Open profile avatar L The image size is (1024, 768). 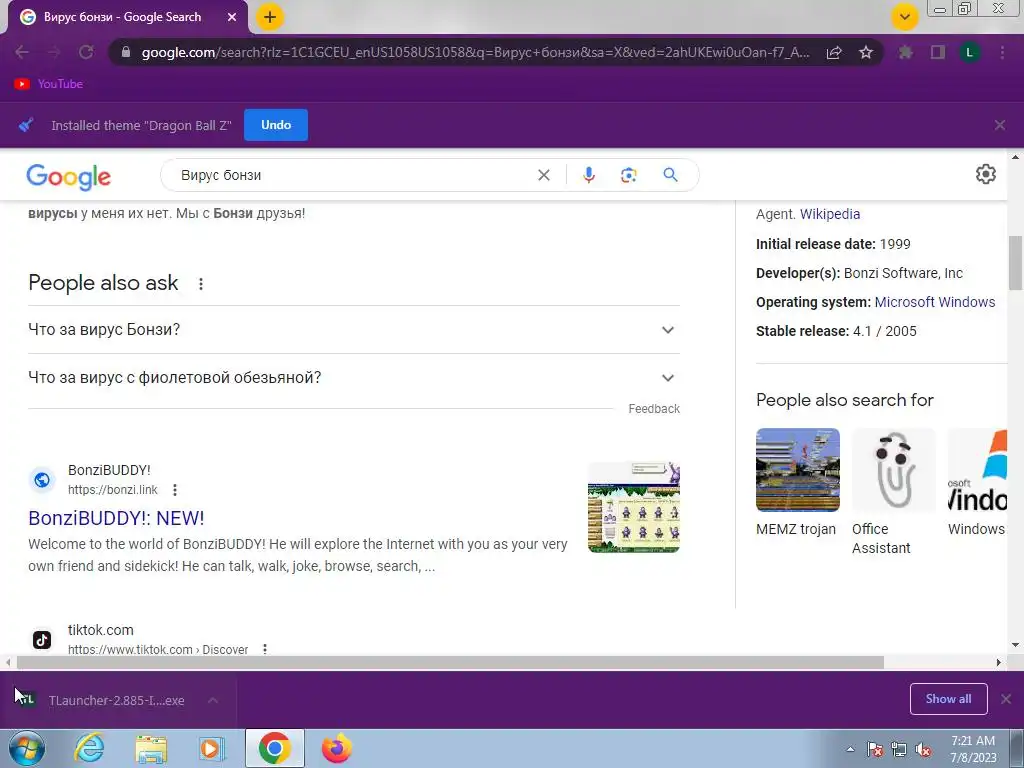tap(970, 52)
